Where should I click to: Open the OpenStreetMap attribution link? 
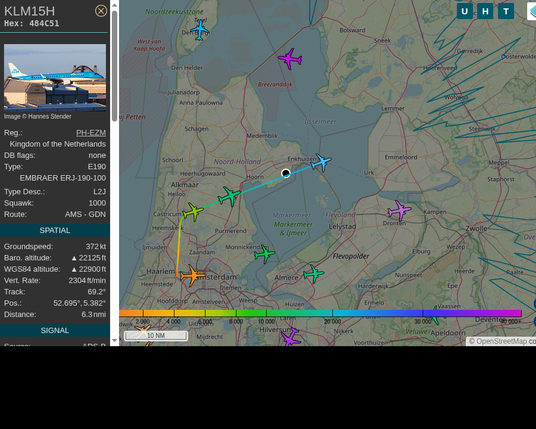point(501,341)
